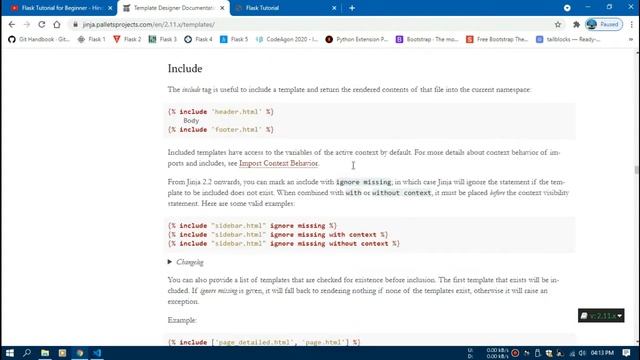The image size is (640, 360).
Task: Bookmark this page with the star icon
Action: click(558, 24)
